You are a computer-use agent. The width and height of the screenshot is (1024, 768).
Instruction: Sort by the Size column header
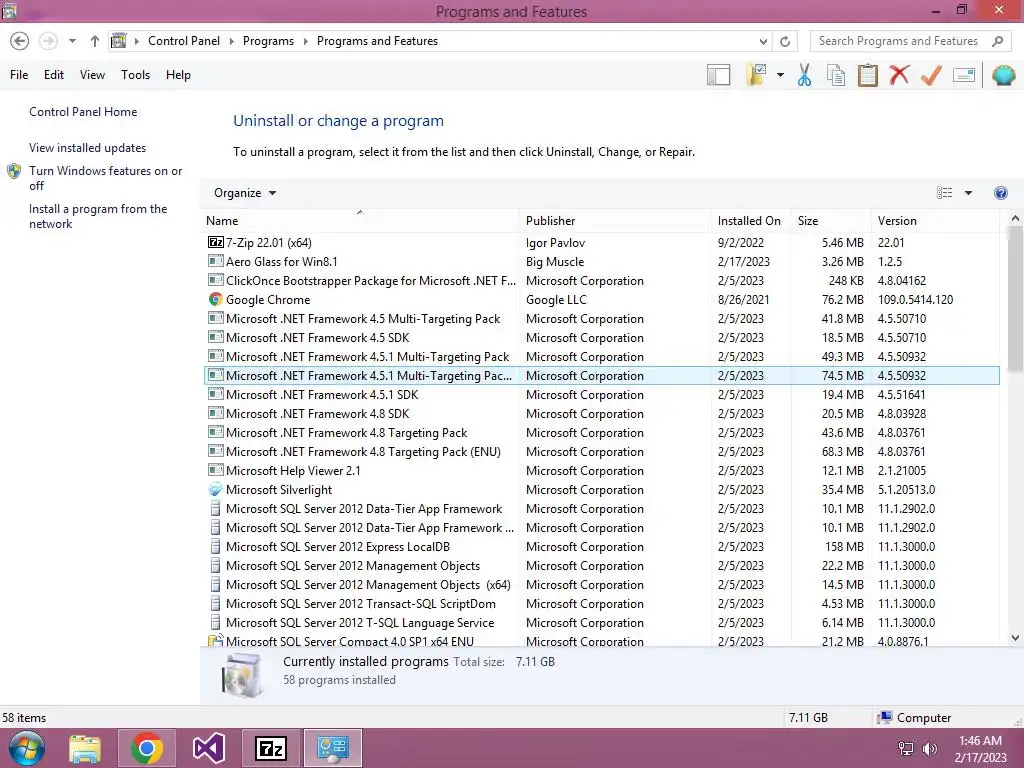(831, 221)
